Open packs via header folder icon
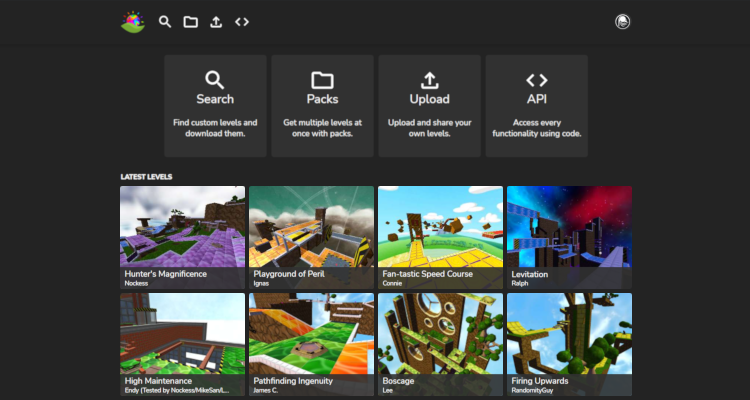The image size is (750, 400). click(x=190, y=21)
